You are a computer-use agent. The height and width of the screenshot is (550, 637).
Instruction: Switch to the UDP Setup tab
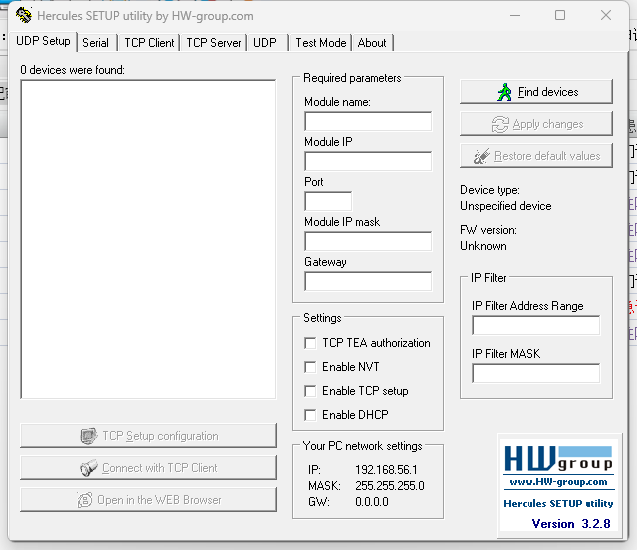point(43,41)
